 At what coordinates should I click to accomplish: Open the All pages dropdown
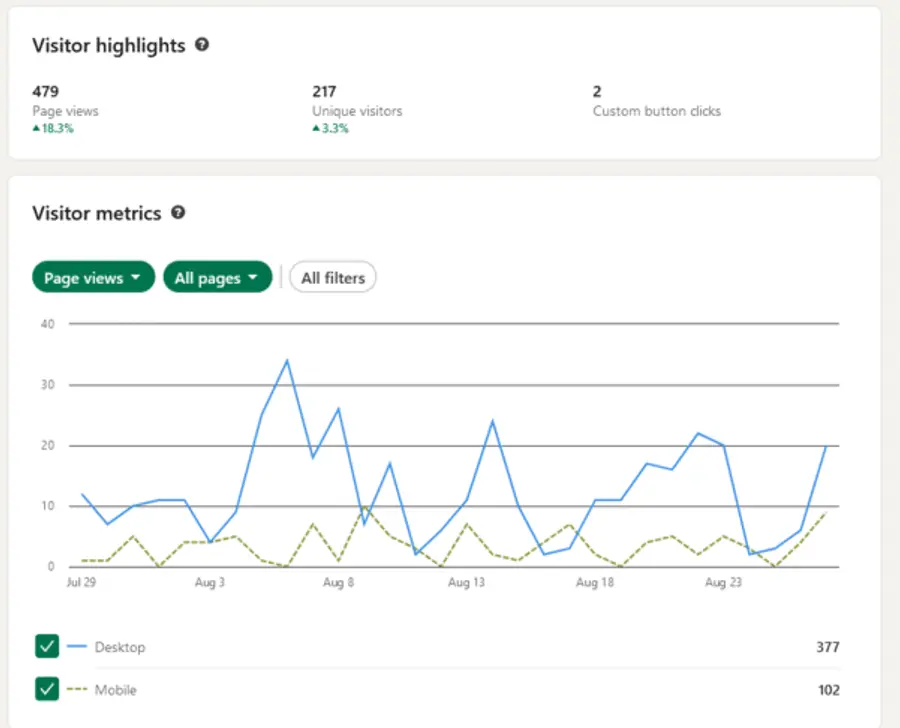coord(217,277)
